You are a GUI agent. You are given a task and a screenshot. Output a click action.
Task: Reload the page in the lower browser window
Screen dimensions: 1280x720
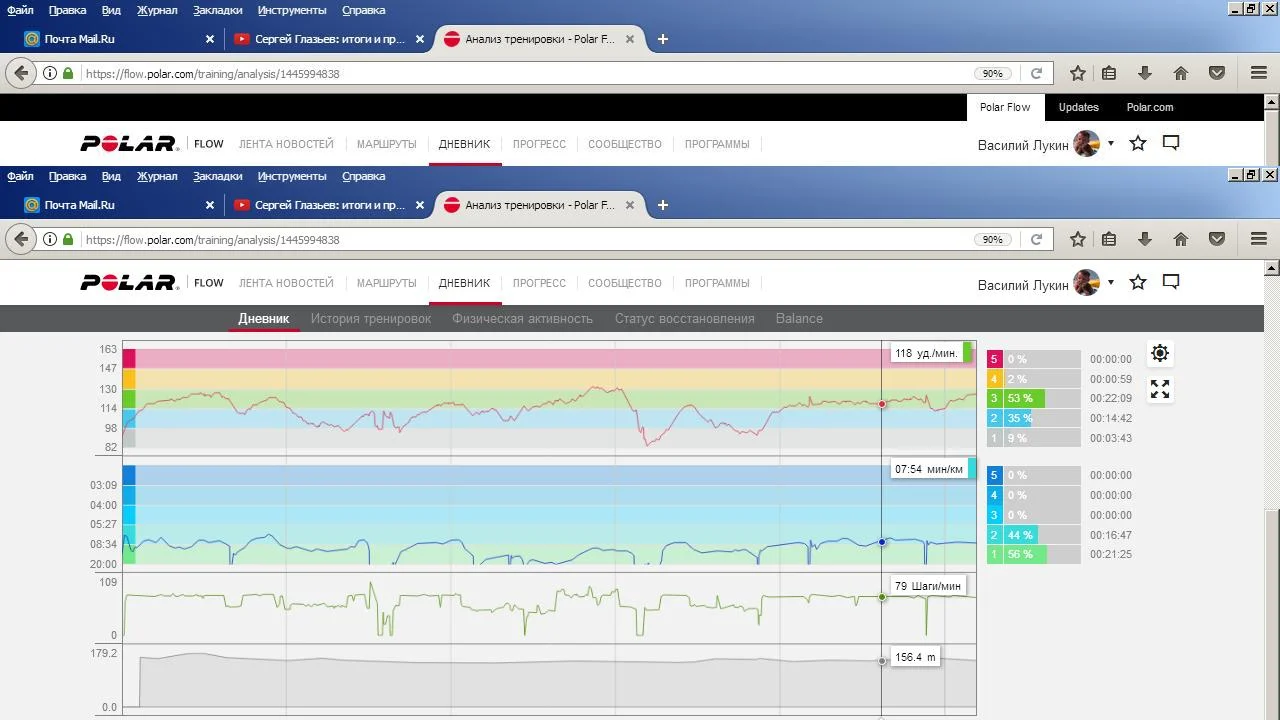pos(1036,240)
